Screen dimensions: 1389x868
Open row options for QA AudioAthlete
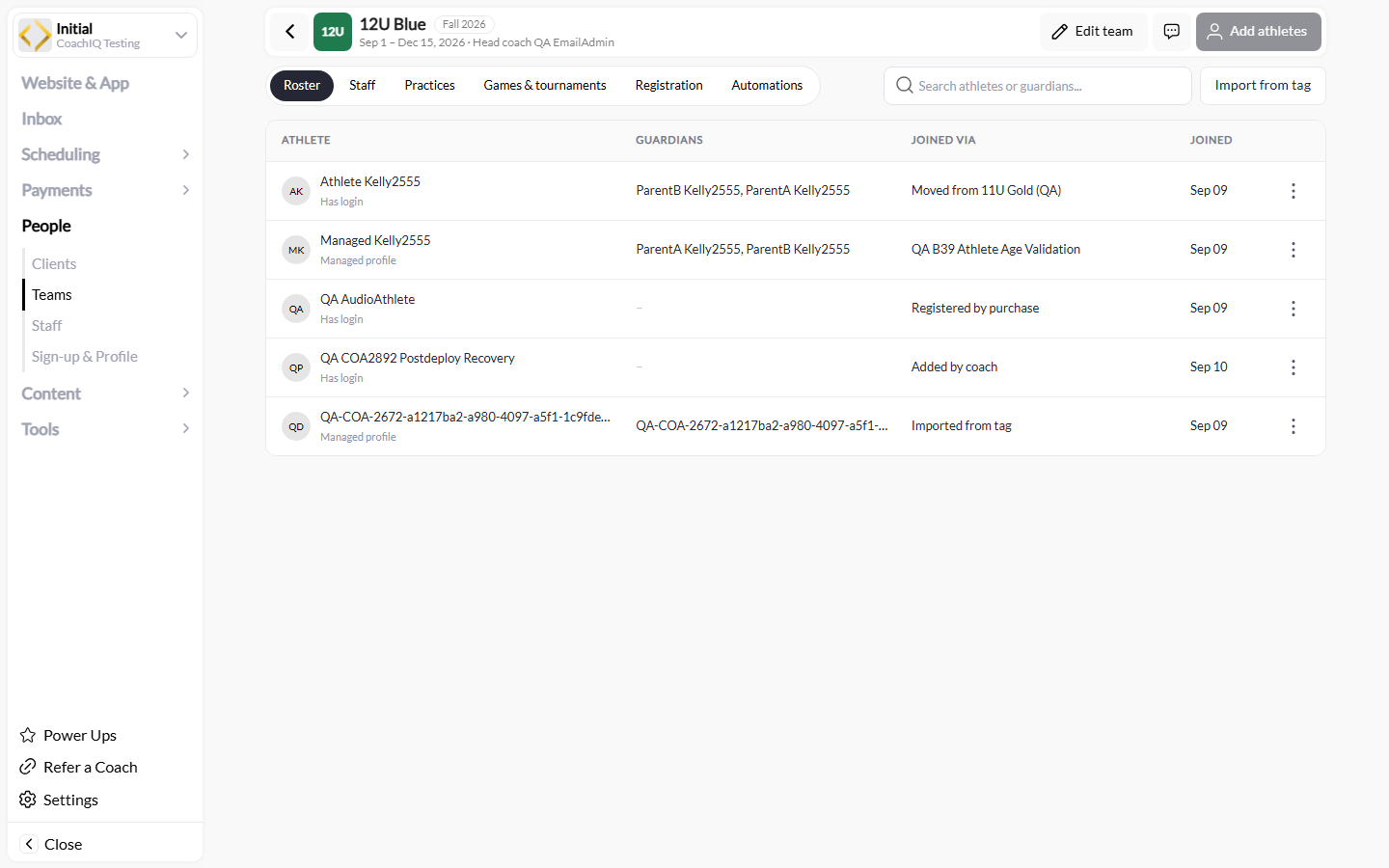coord(1294,309)
